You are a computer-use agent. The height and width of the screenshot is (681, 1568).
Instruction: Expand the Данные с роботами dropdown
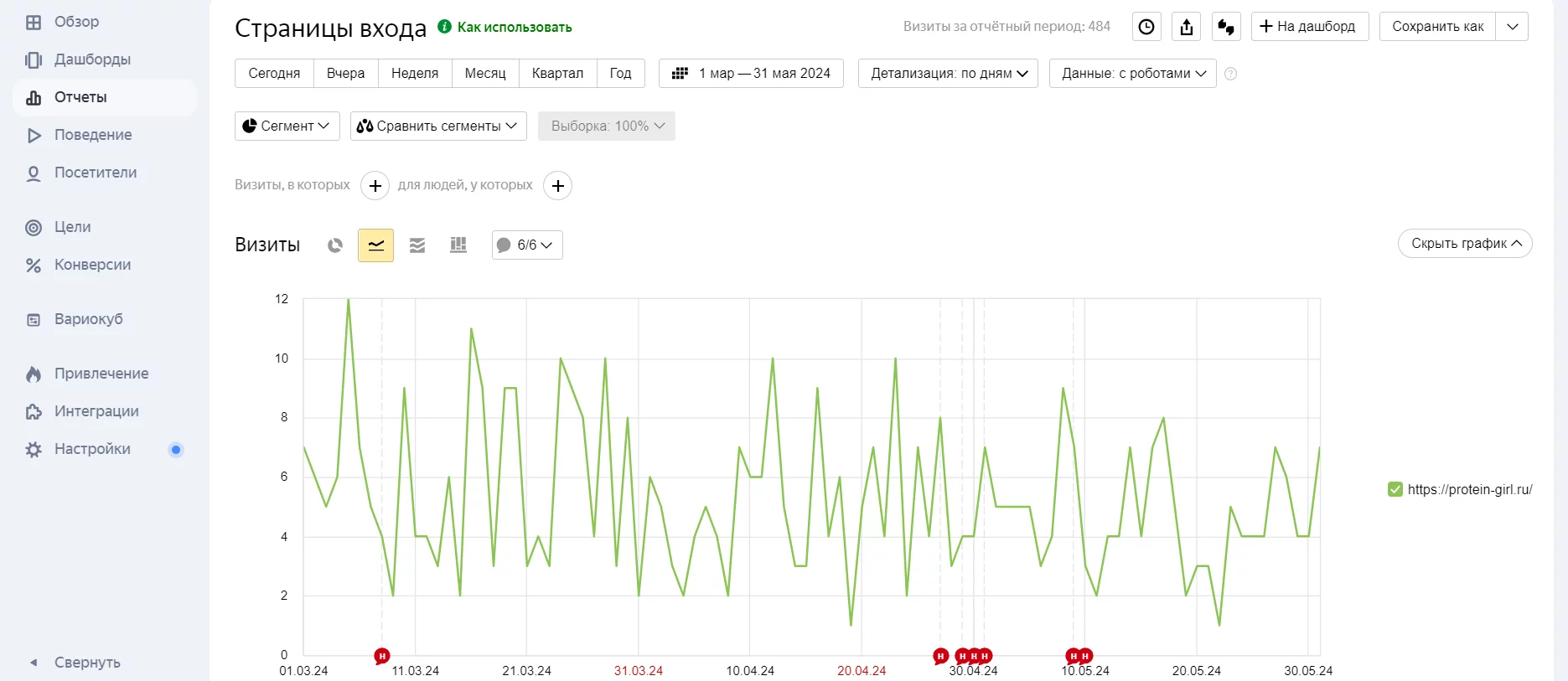1132,74
